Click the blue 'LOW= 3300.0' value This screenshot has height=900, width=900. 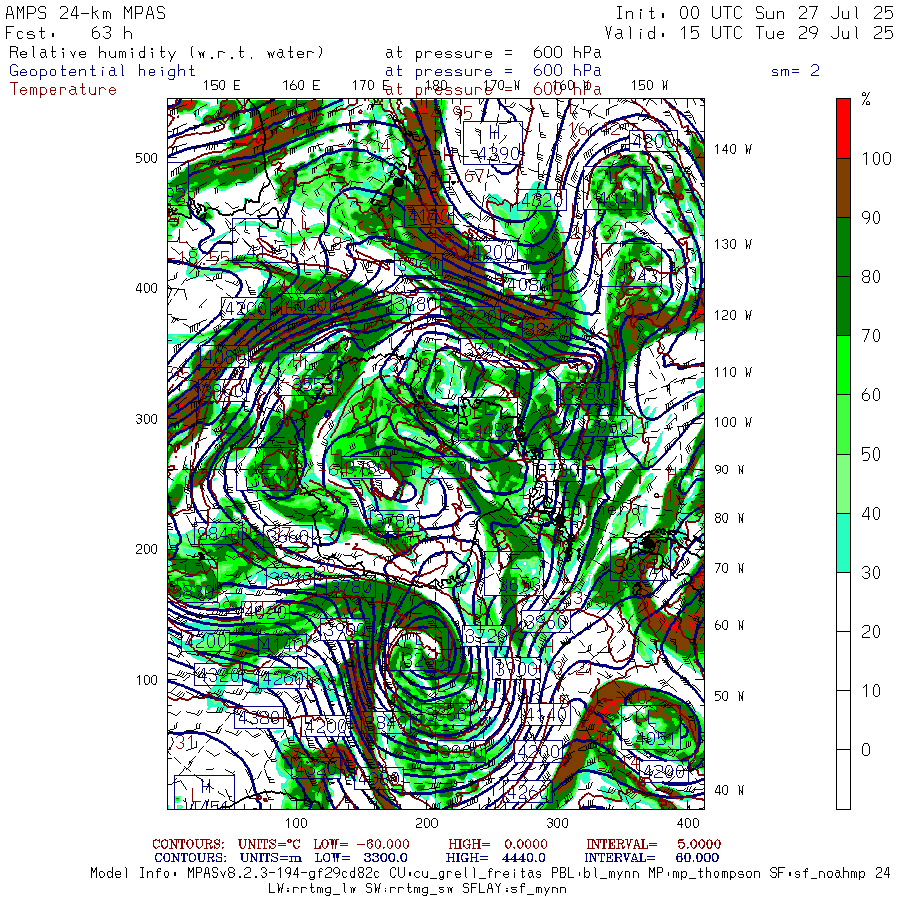[x=361, y=858]
